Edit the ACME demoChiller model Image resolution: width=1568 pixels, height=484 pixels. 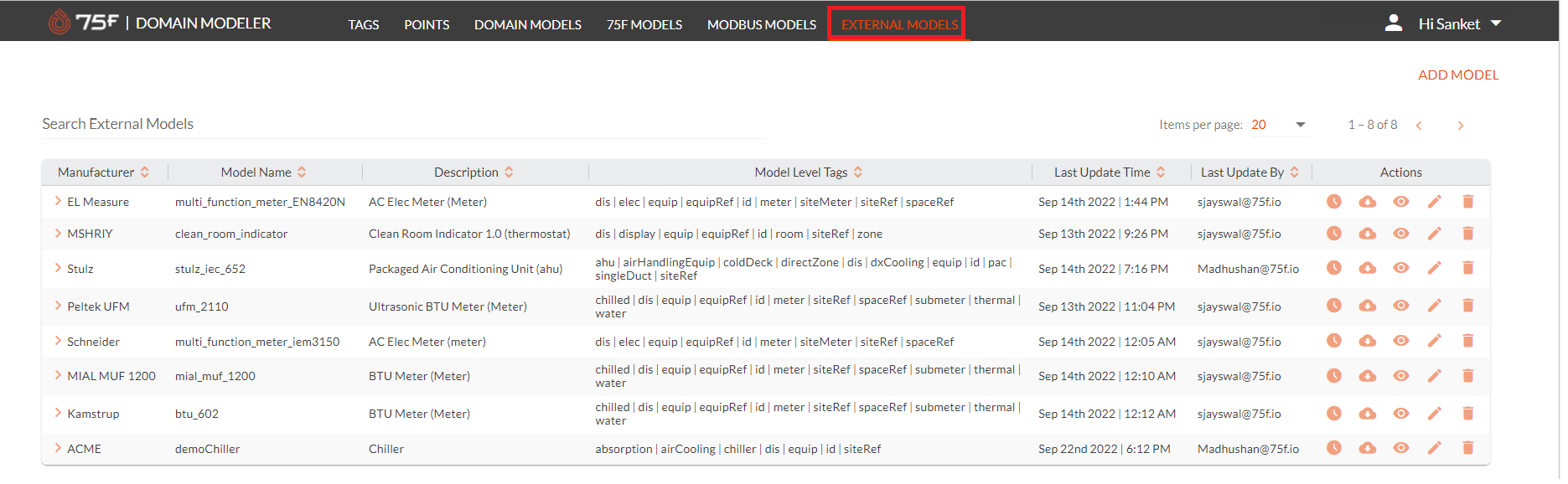click(x=1435, y=448)
